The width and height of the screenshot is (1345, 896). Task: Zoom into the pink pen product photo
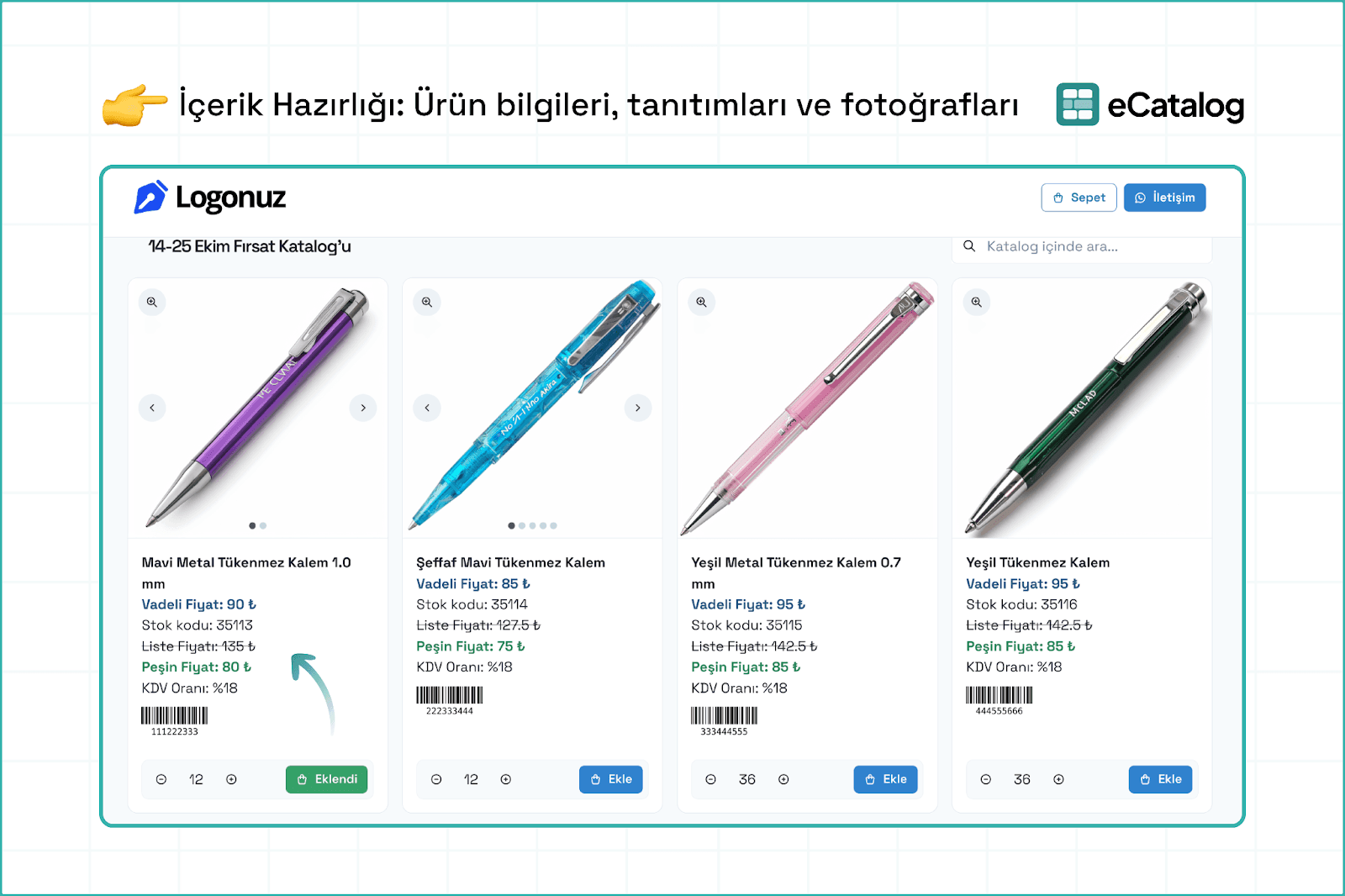point(702,302)
